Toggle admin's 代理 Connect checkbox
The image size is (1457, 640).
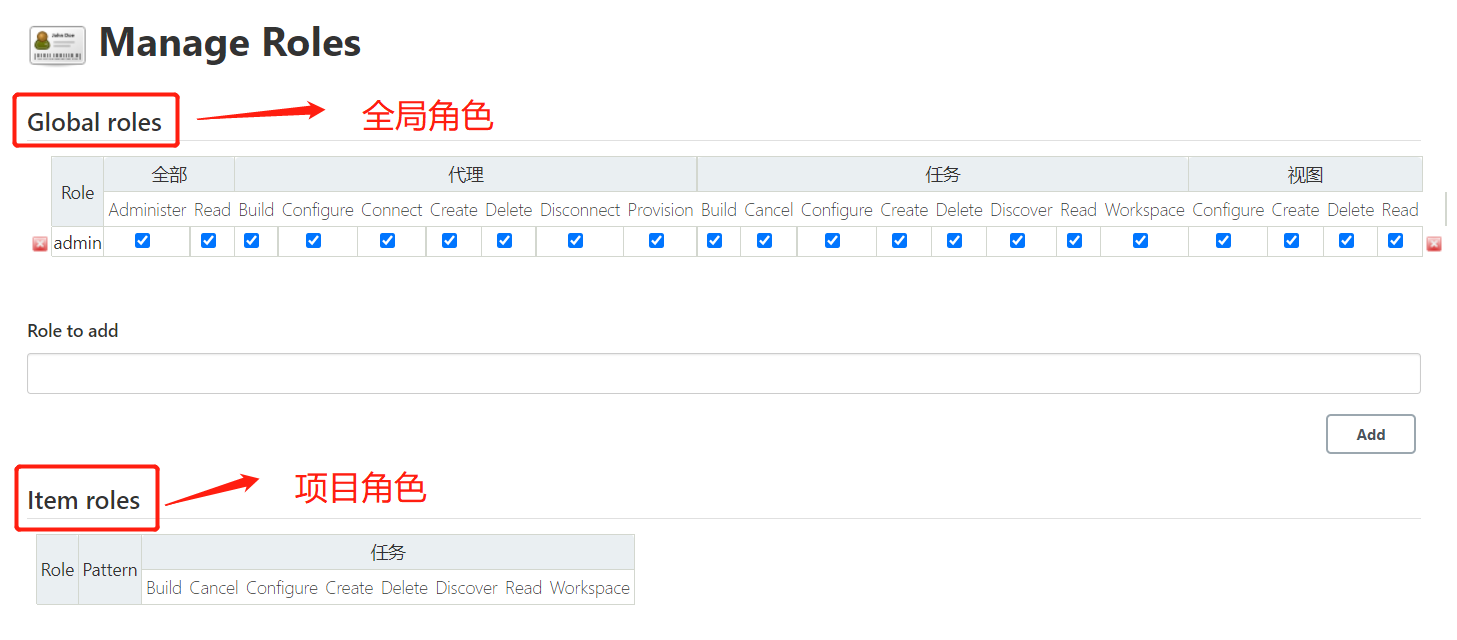coord(387,240)
